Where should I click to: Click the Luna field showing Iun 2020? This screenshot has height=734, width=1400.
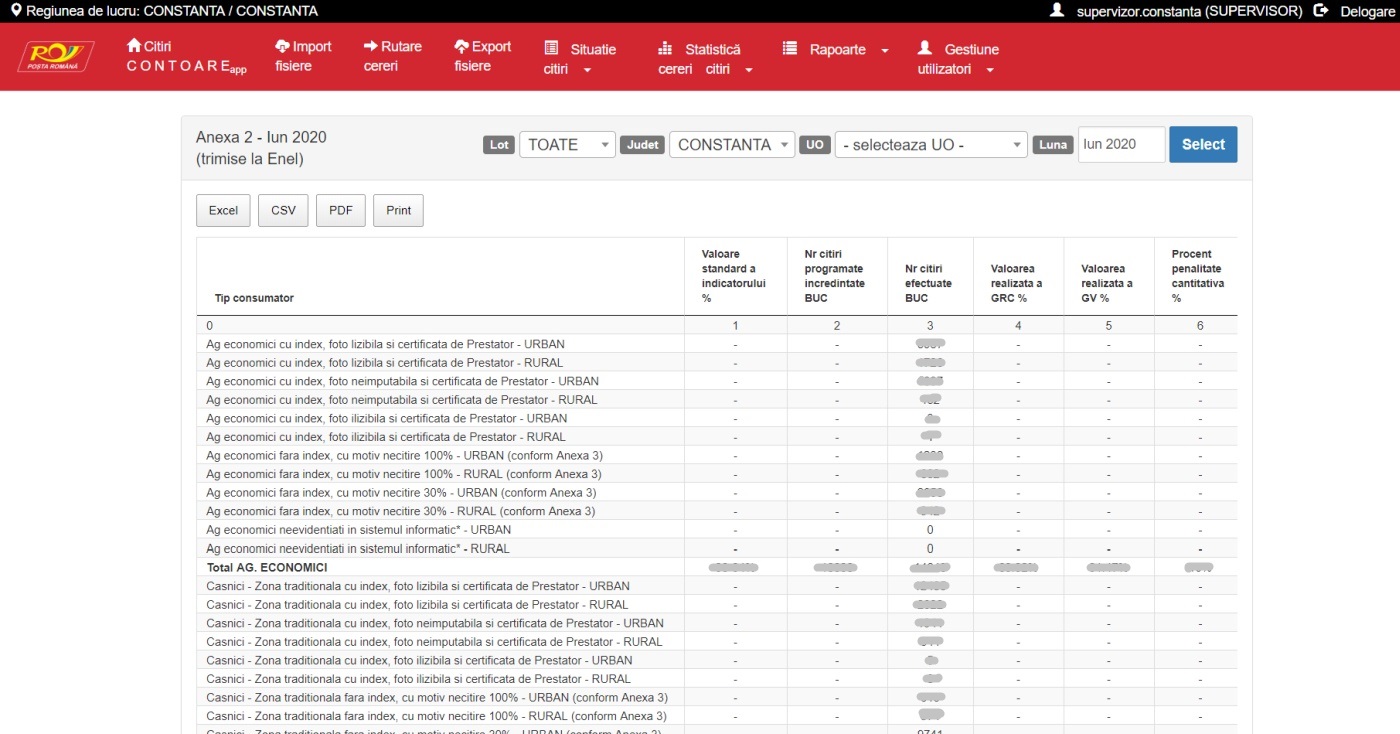click(x=1120, y=145)
